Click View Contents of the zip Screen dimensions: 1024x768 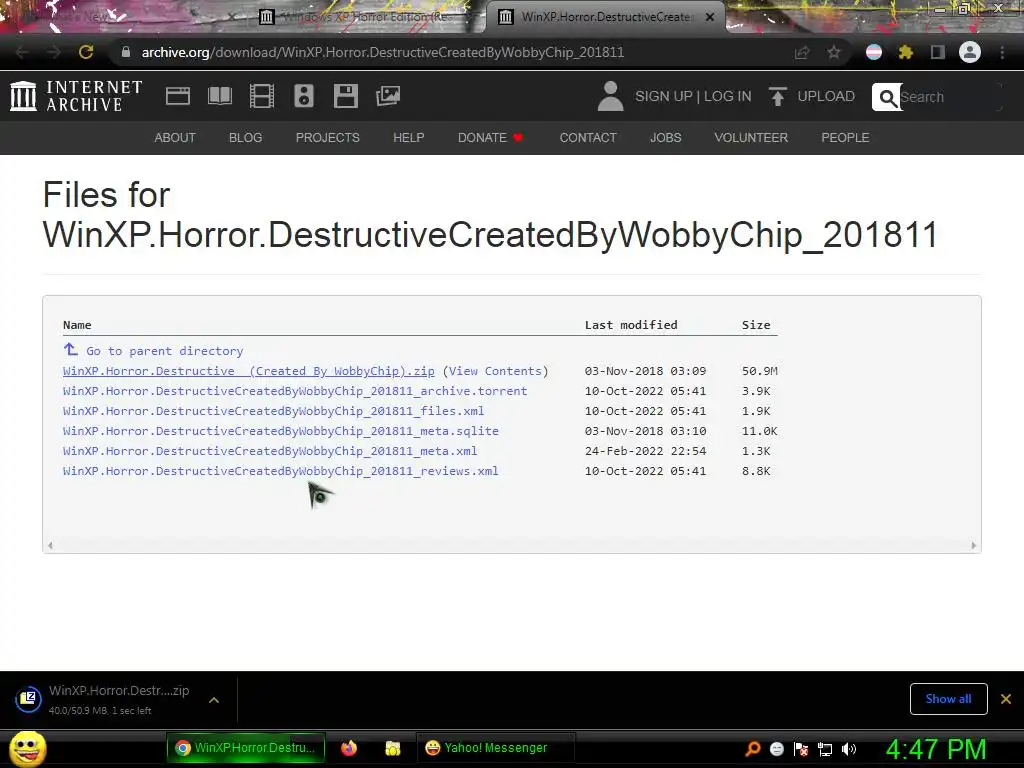(x=496, y=371)
